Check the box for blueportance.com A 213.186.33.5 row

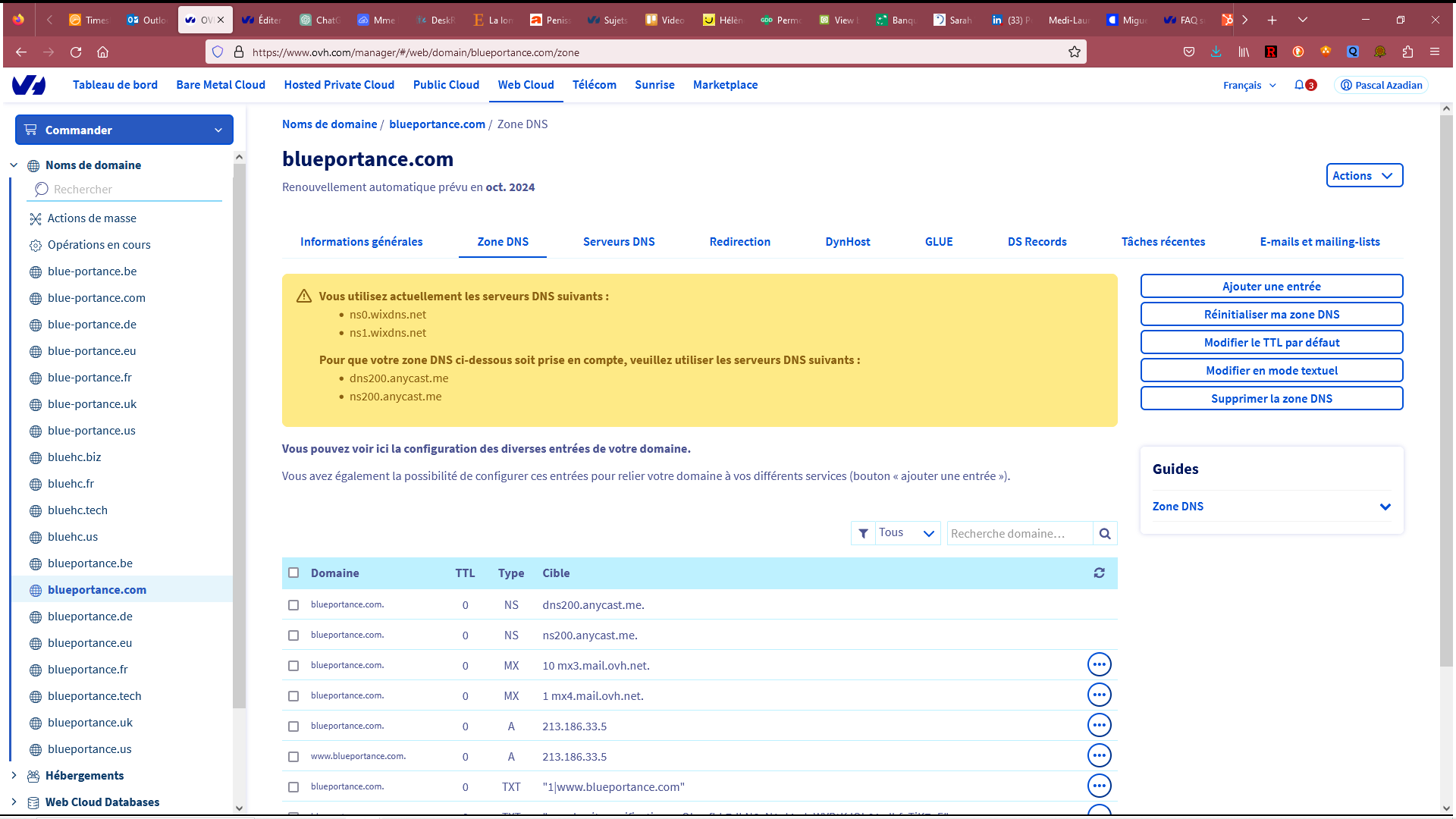point(293,726)
